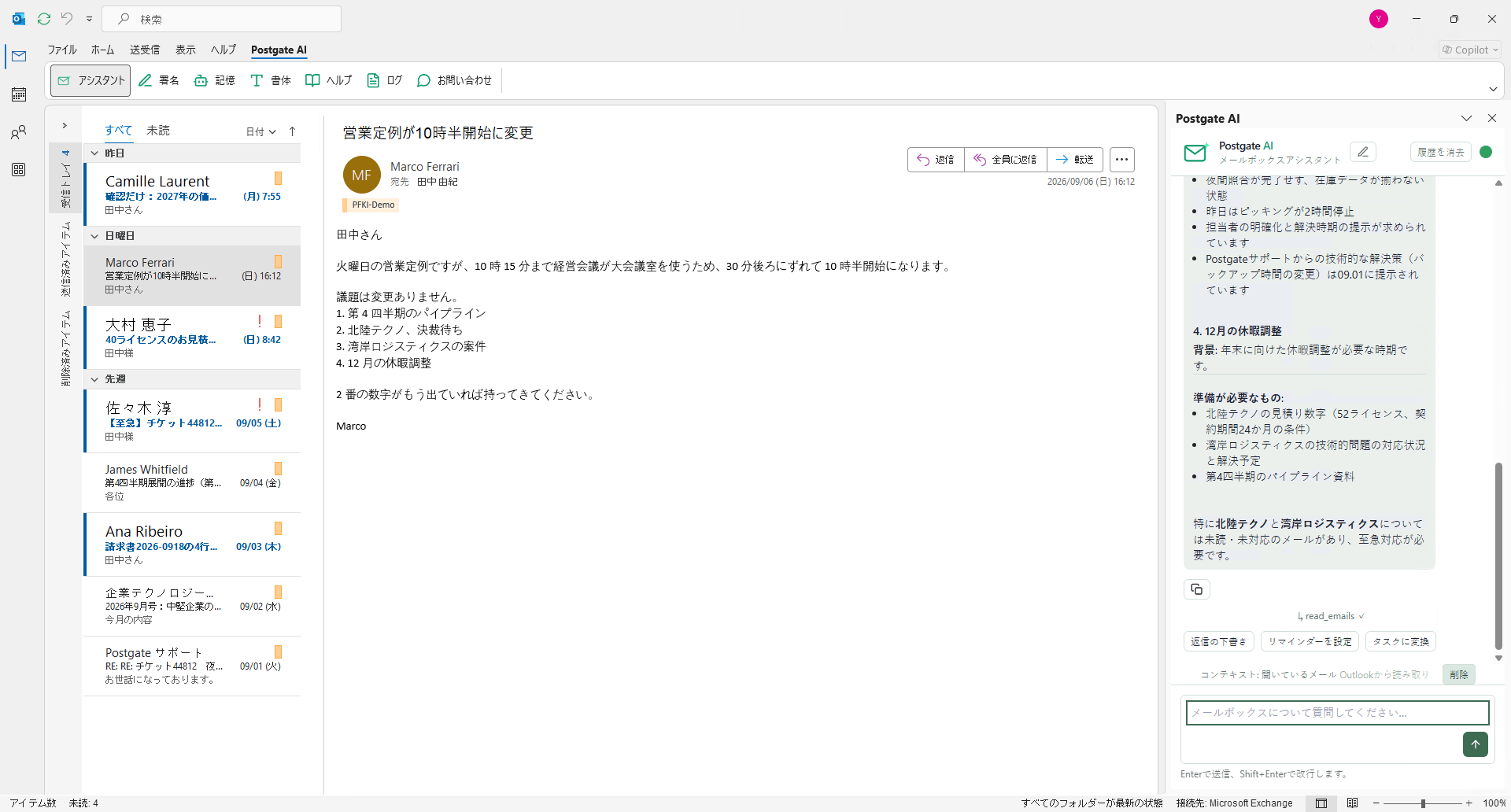Open the Copilot dropdown
This screenshot has width=1511, height=812.
[1470, 50]
